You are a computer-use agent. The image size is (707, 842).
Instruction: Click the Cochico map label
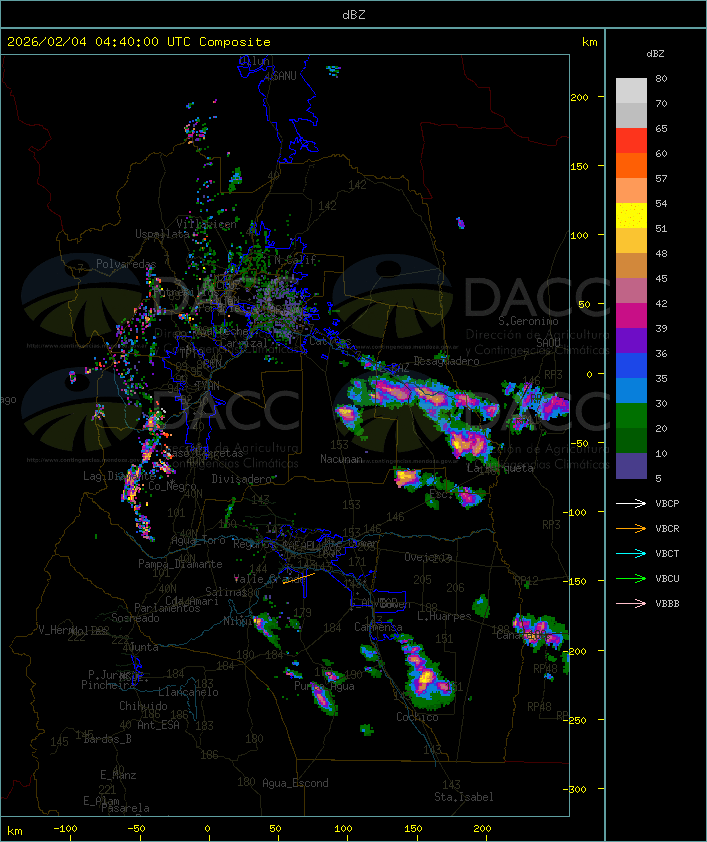(417, 717)
